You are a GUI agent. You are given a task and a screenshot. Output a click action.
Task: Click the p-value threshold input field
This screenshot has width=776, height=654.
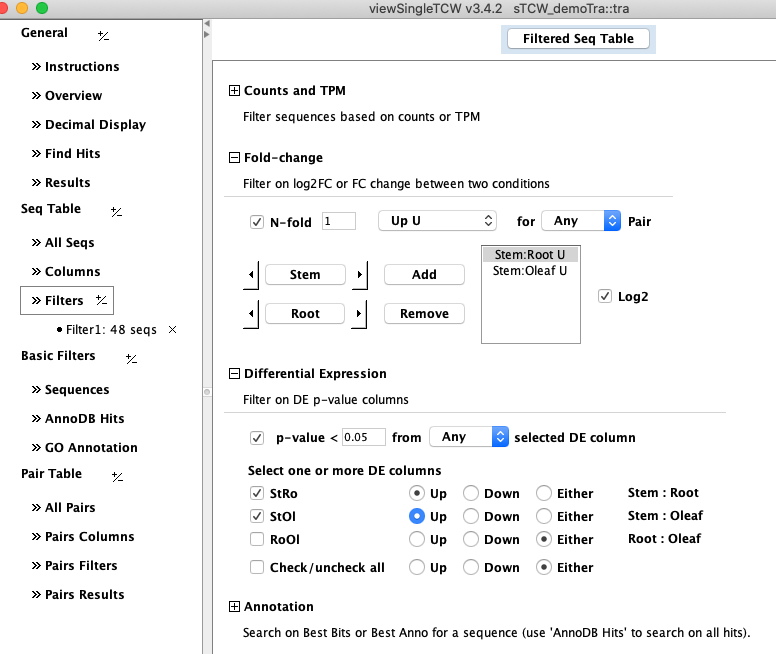pos(364,437)
